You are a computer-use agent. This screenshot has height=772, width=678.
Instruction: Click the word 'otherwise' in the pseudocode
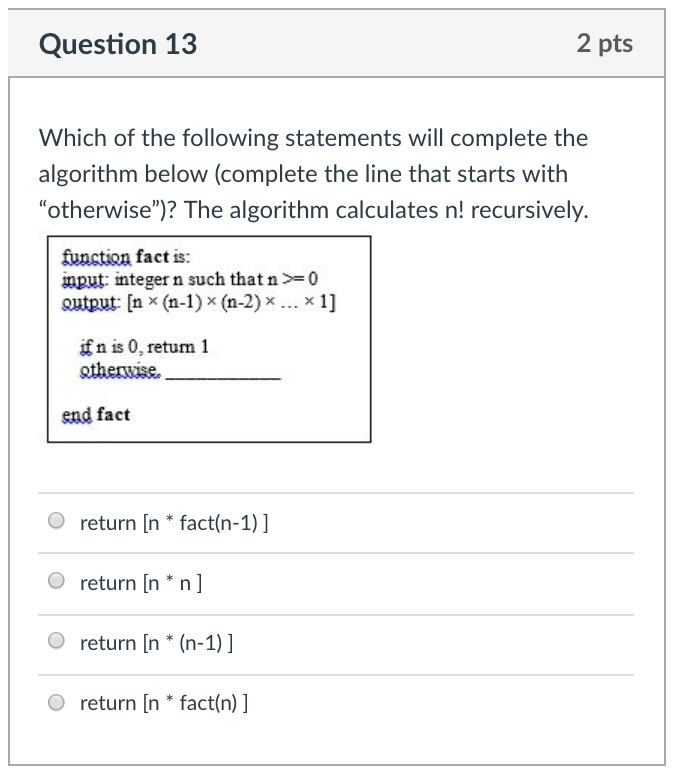pyautogui.click(x=121, y=369)
